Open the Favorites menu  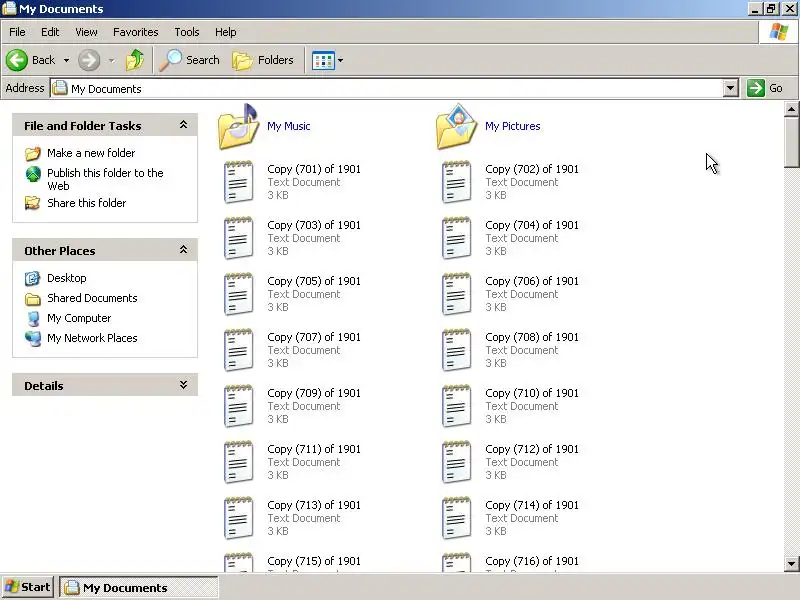(136, 32)
